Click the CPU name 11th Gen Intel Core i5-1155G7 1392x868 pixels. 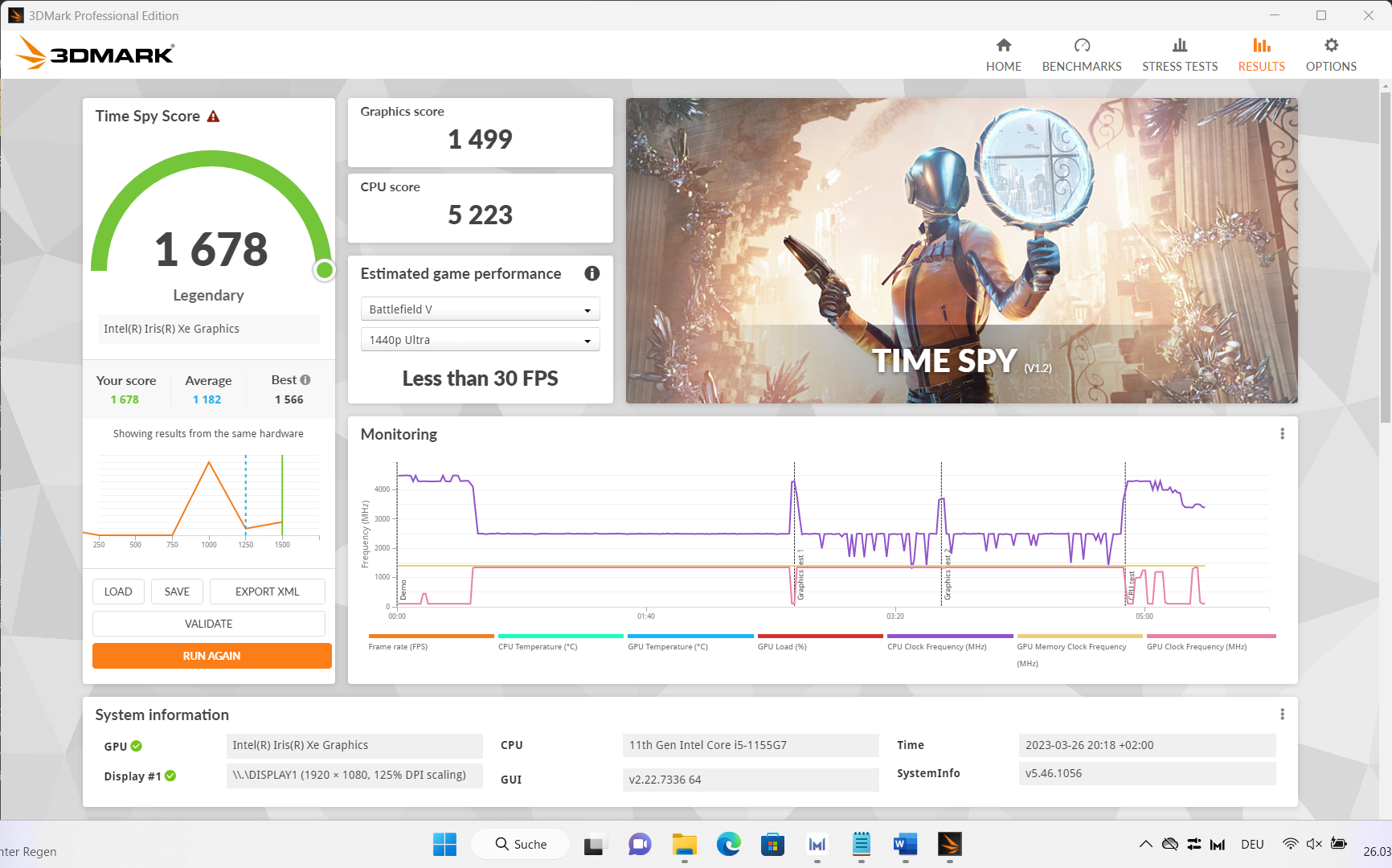(x=751, y=745)
